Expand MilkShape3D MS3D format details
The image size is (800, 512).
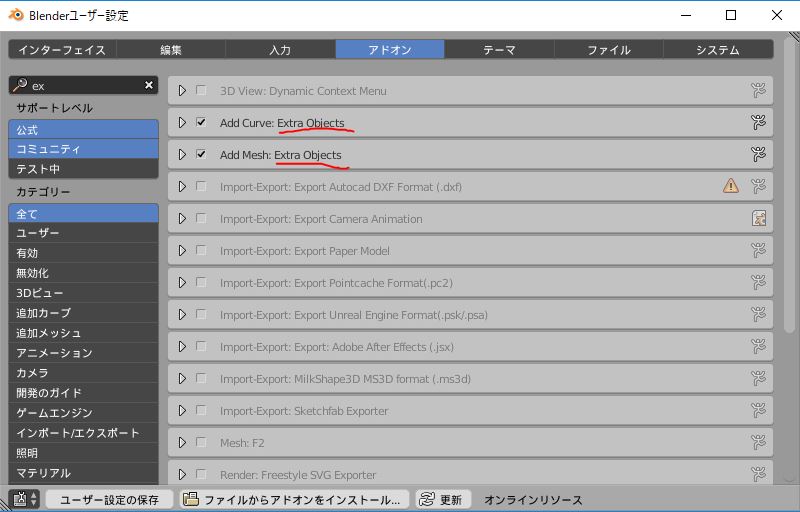pyautogui.click(x=182, y=379)
